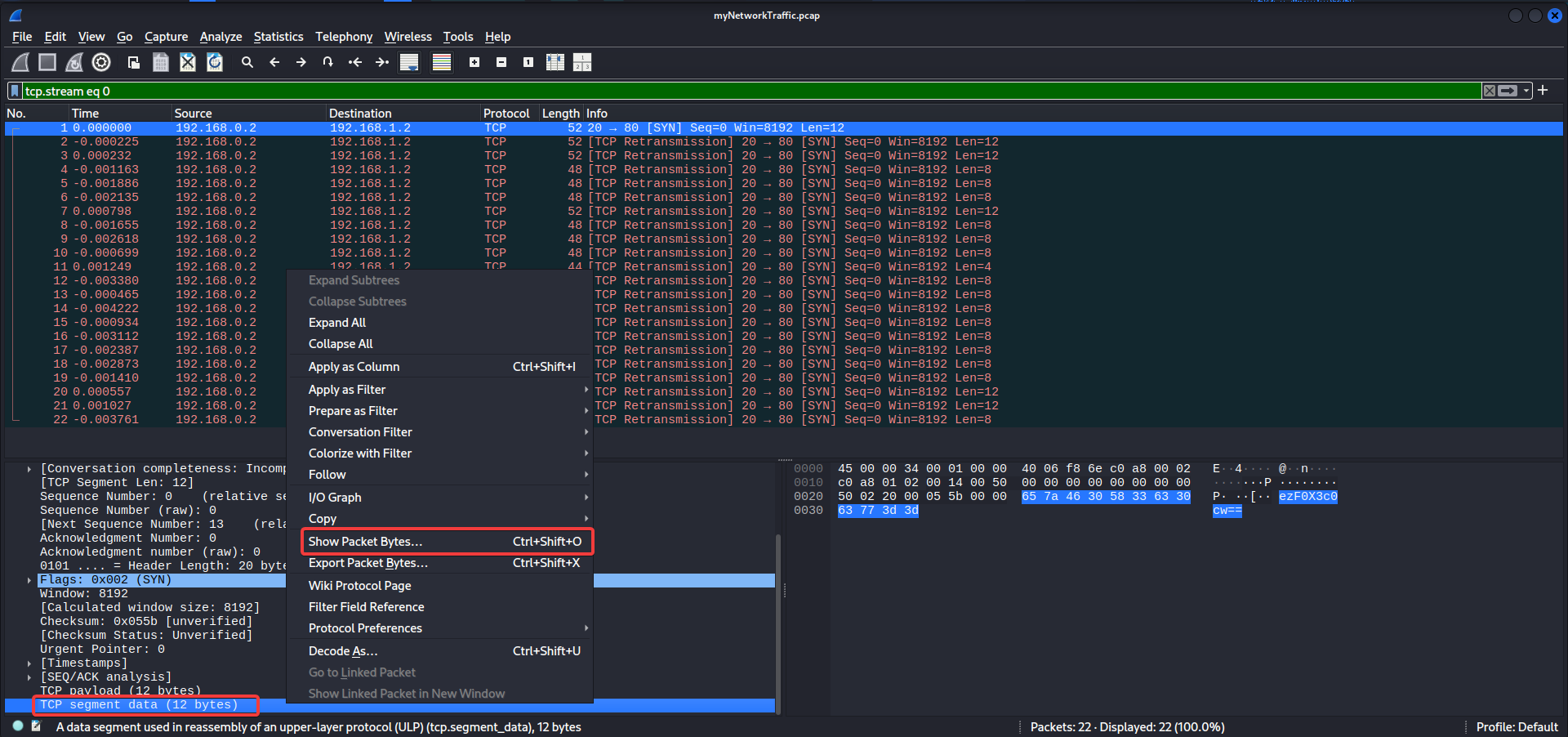Select the Window: 8192 detail row

point(84,594)
